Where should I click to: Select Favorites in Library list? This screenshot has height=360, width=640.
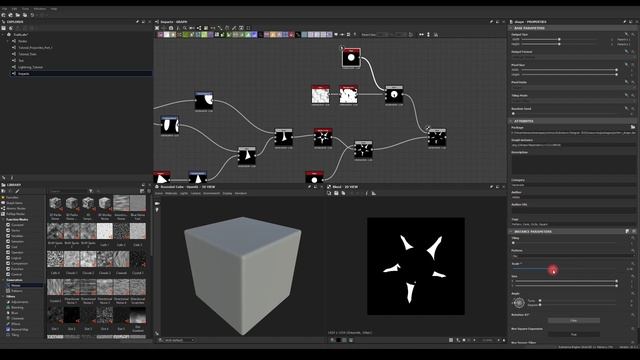click(x=12, y=198)
